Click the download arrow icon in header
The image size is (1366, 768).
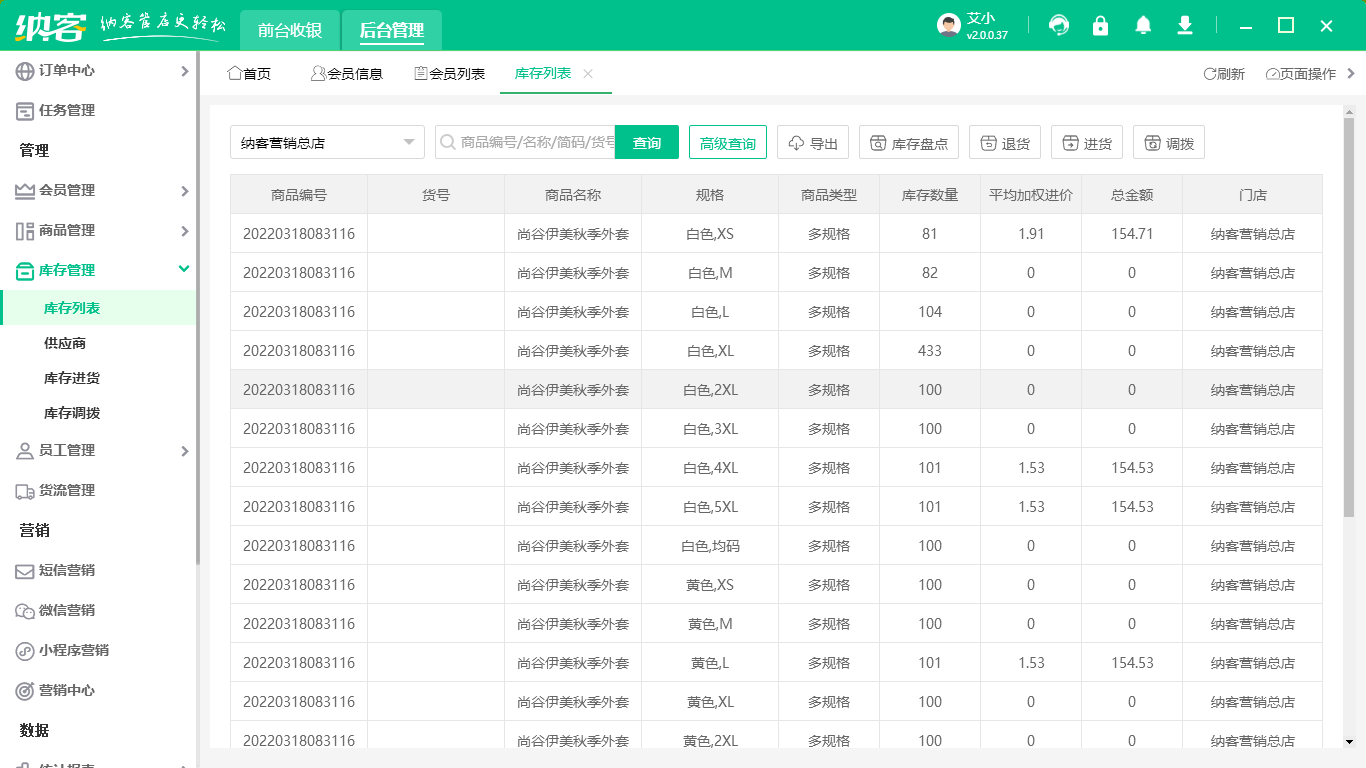(1185, 26)
